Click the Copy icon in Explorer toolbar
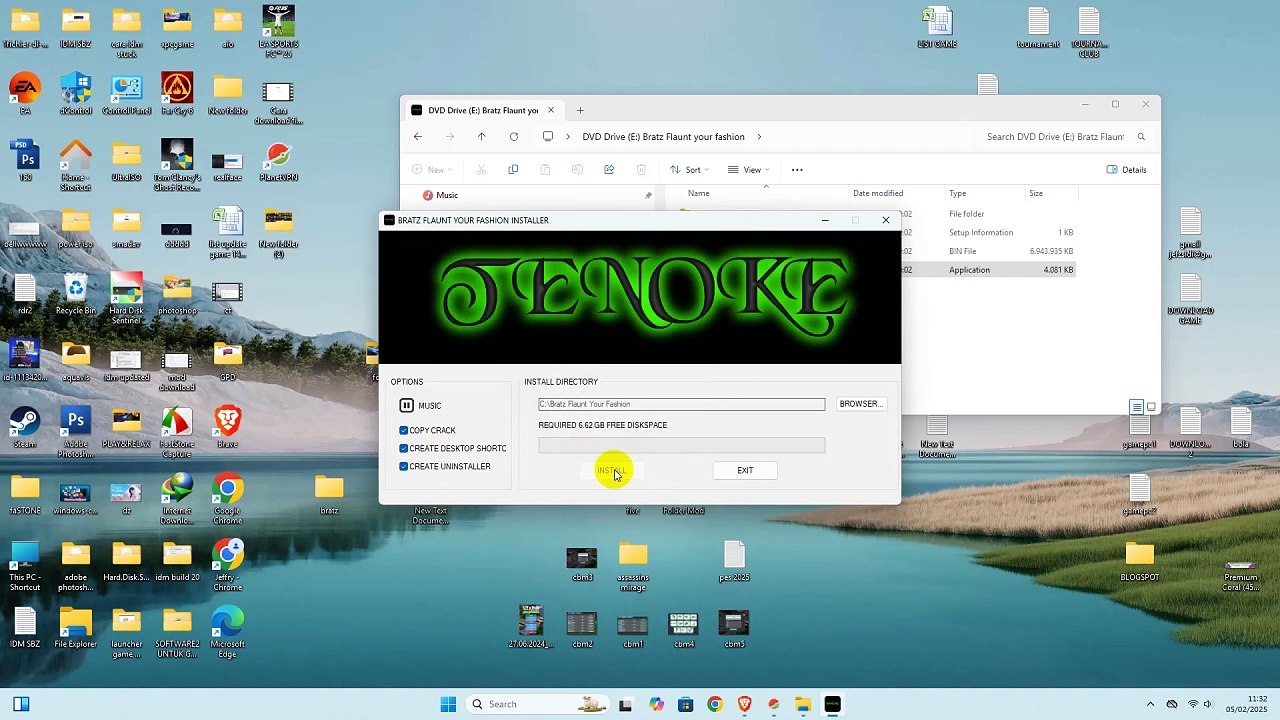Image resolution: width=1280 pixels, height=720 pixels. (x=513, y=170)
